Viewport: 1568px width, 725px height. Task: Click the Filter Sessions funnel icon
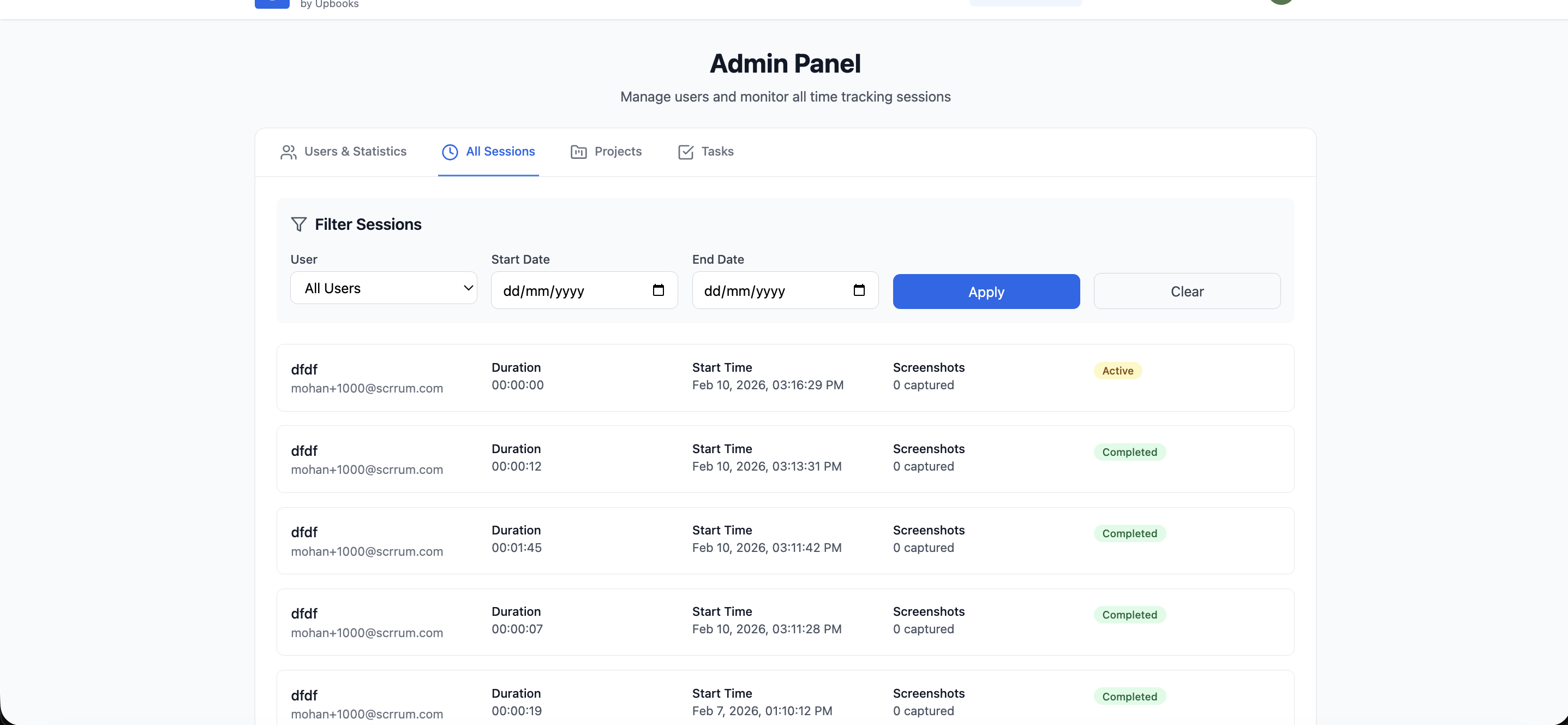click(x=298, y=224)
